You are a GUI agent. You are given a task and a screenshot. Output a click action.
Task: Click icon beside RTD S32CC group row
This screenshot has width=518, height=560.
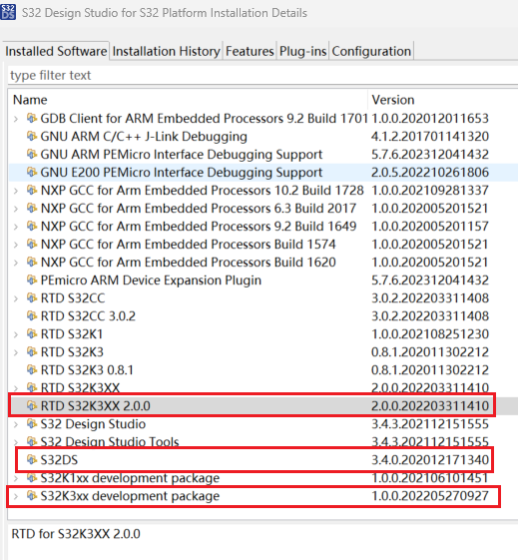coord(32,298)
